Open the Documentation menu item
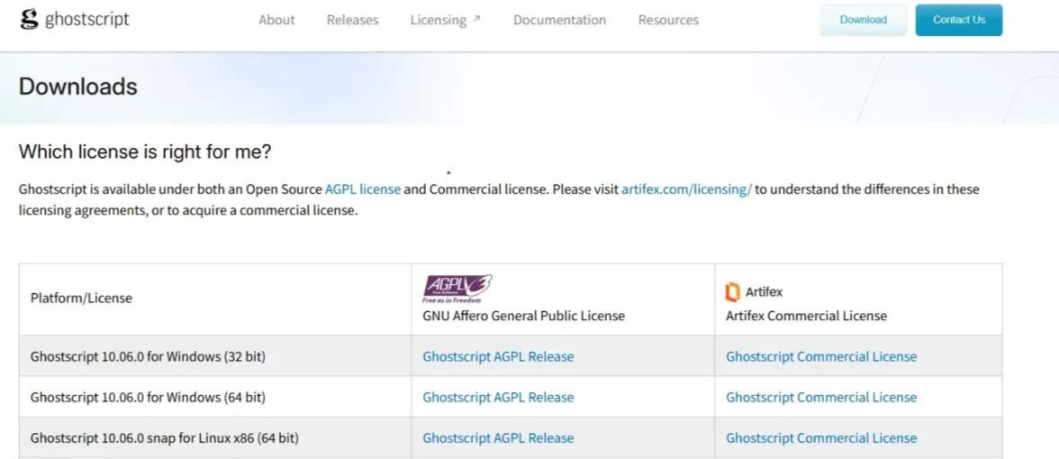Screen dimensions: 1059x459 [560, 20]
